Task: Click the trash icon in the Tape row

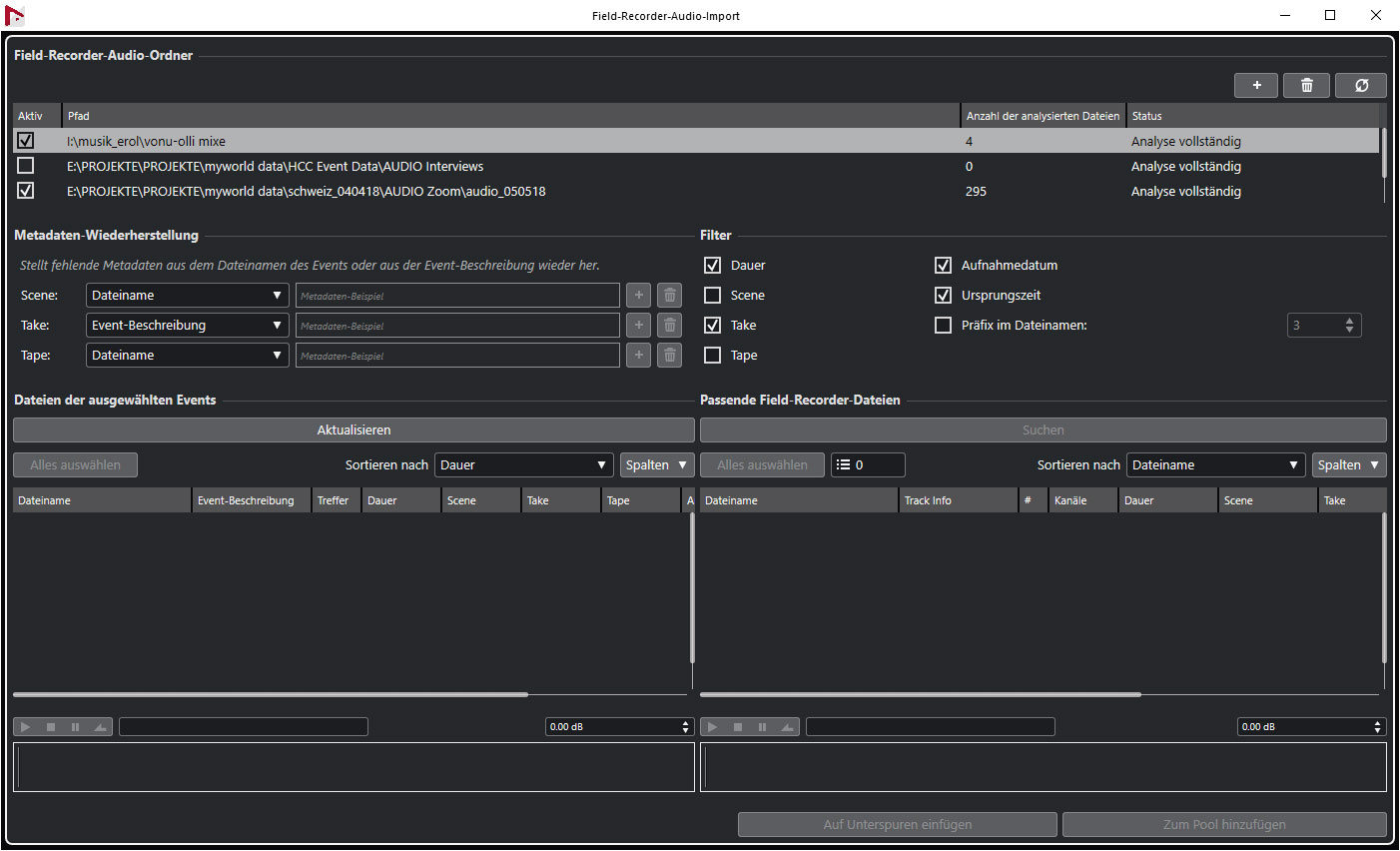Action: pos(670,356)
